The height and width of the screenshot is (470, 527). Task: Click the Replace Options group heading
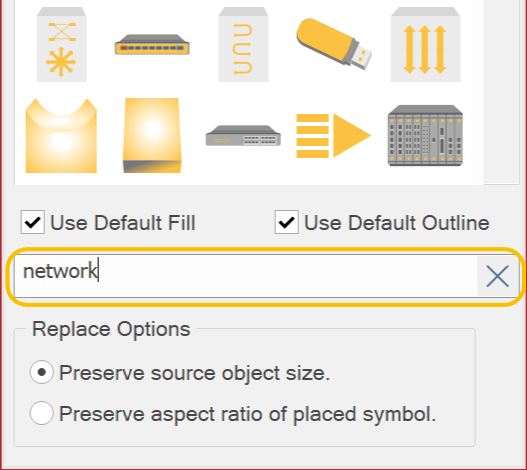coord(111,329)
